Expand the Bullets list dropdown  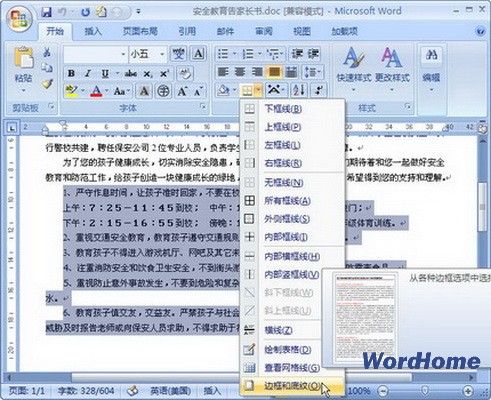tap(234, 54)
